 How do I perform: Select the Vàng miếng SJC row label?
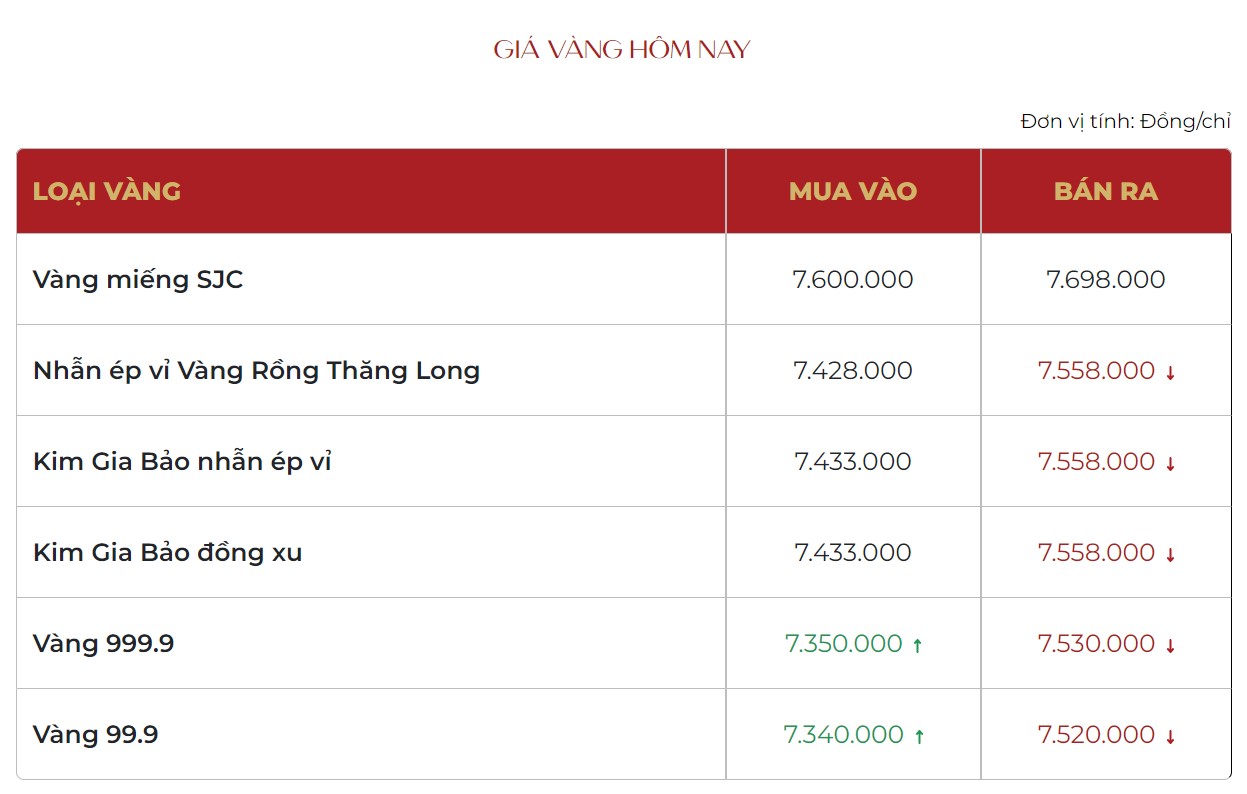click(138, 279)
